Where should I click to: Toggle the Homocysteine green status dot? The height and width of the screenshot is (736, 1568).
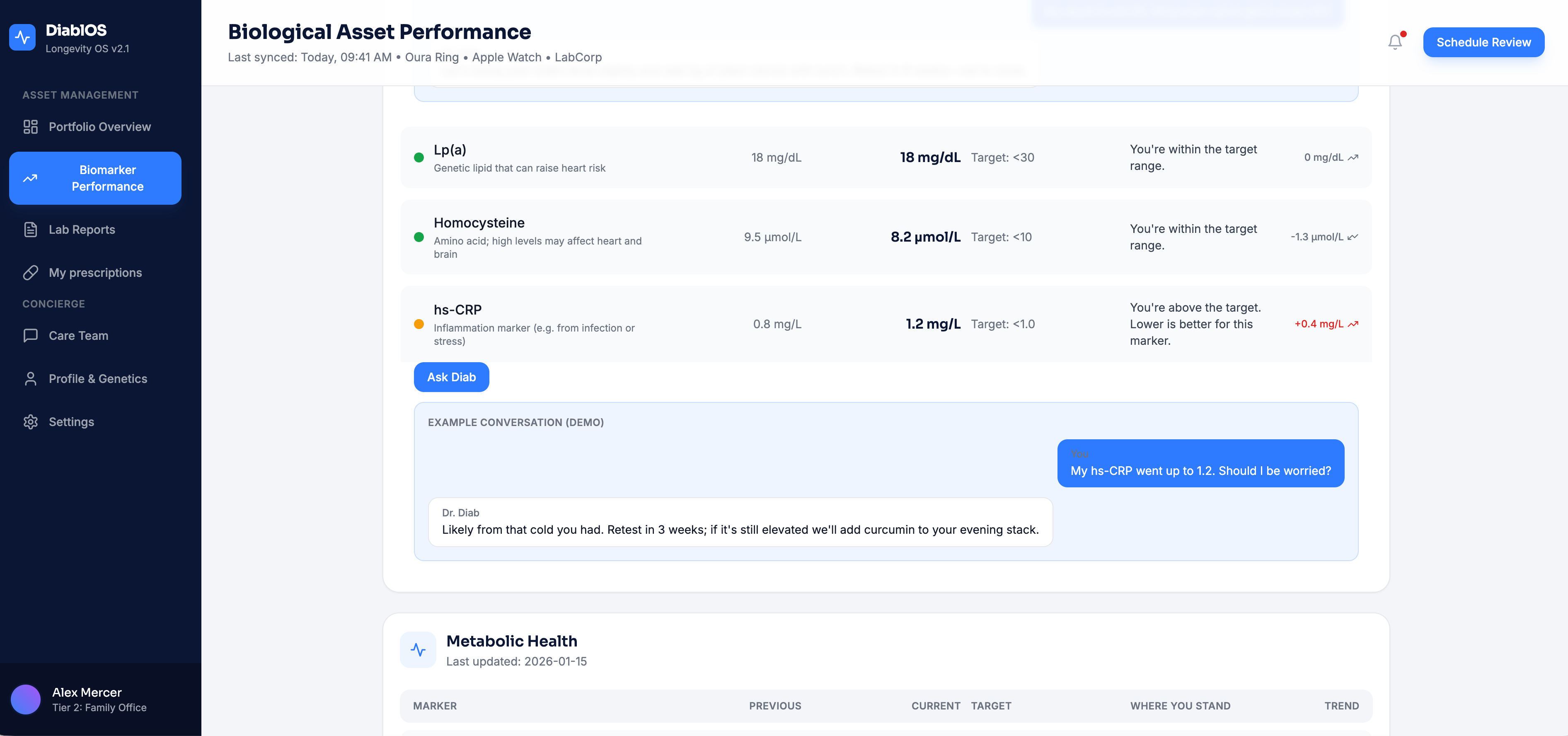pyautogui.click(x=419, y=237)
